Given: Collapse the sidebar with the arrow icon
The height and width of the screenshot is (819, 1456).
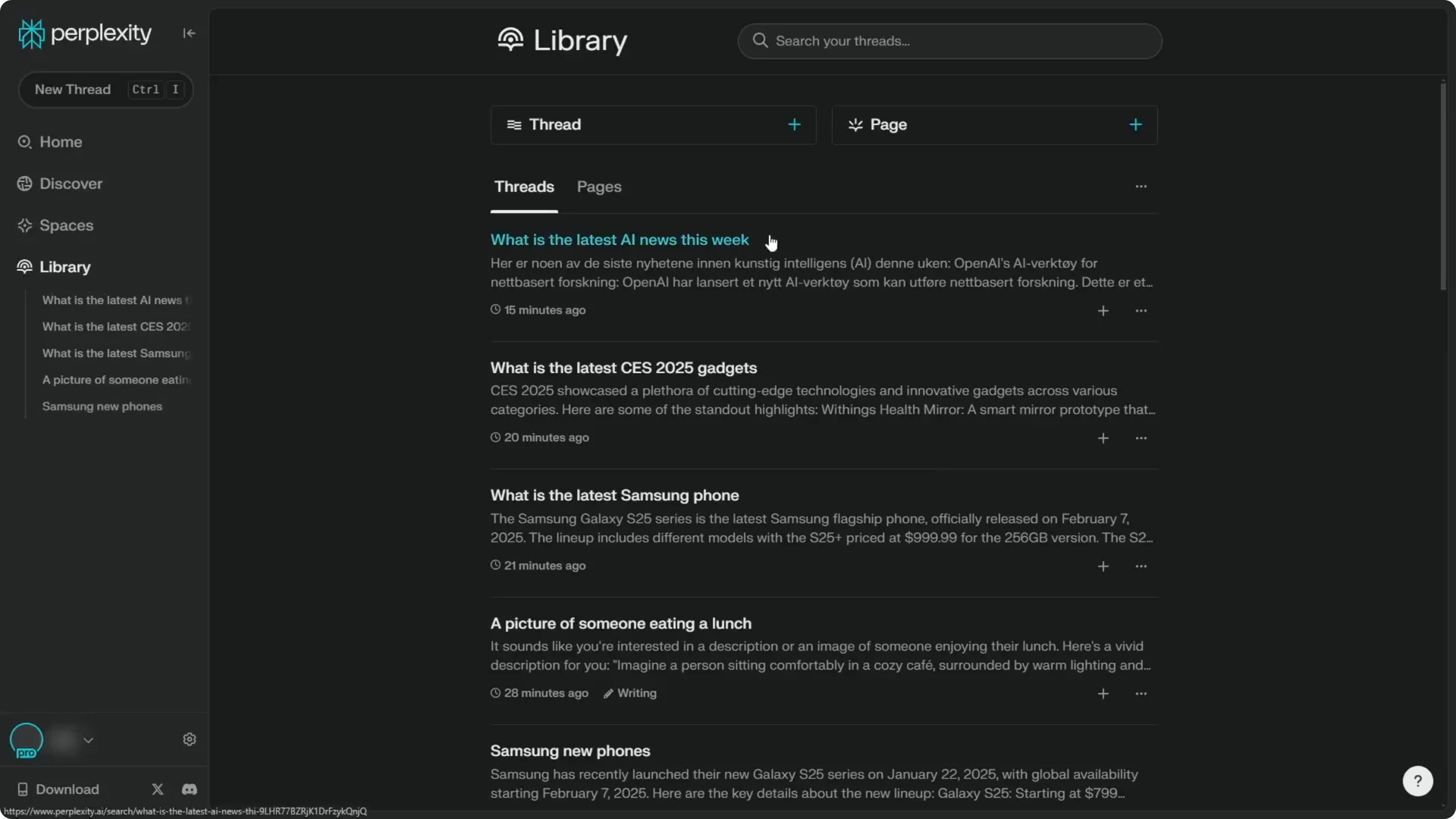Looking at the screenshot, I should pyautogui.click(x=189, y=33).
